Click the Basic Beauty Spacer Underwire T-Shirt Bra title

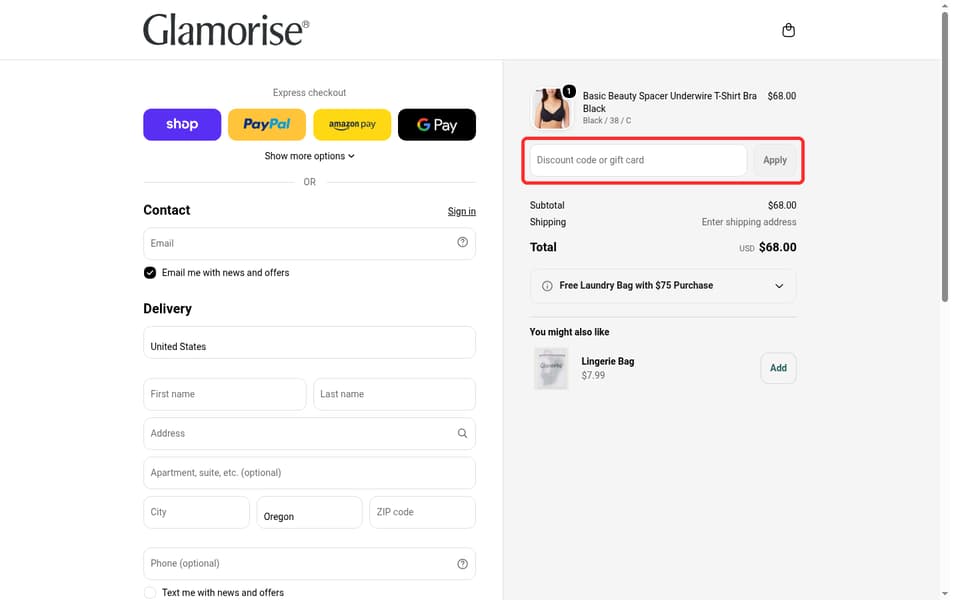pyautogui.click(x=669, y=102)
